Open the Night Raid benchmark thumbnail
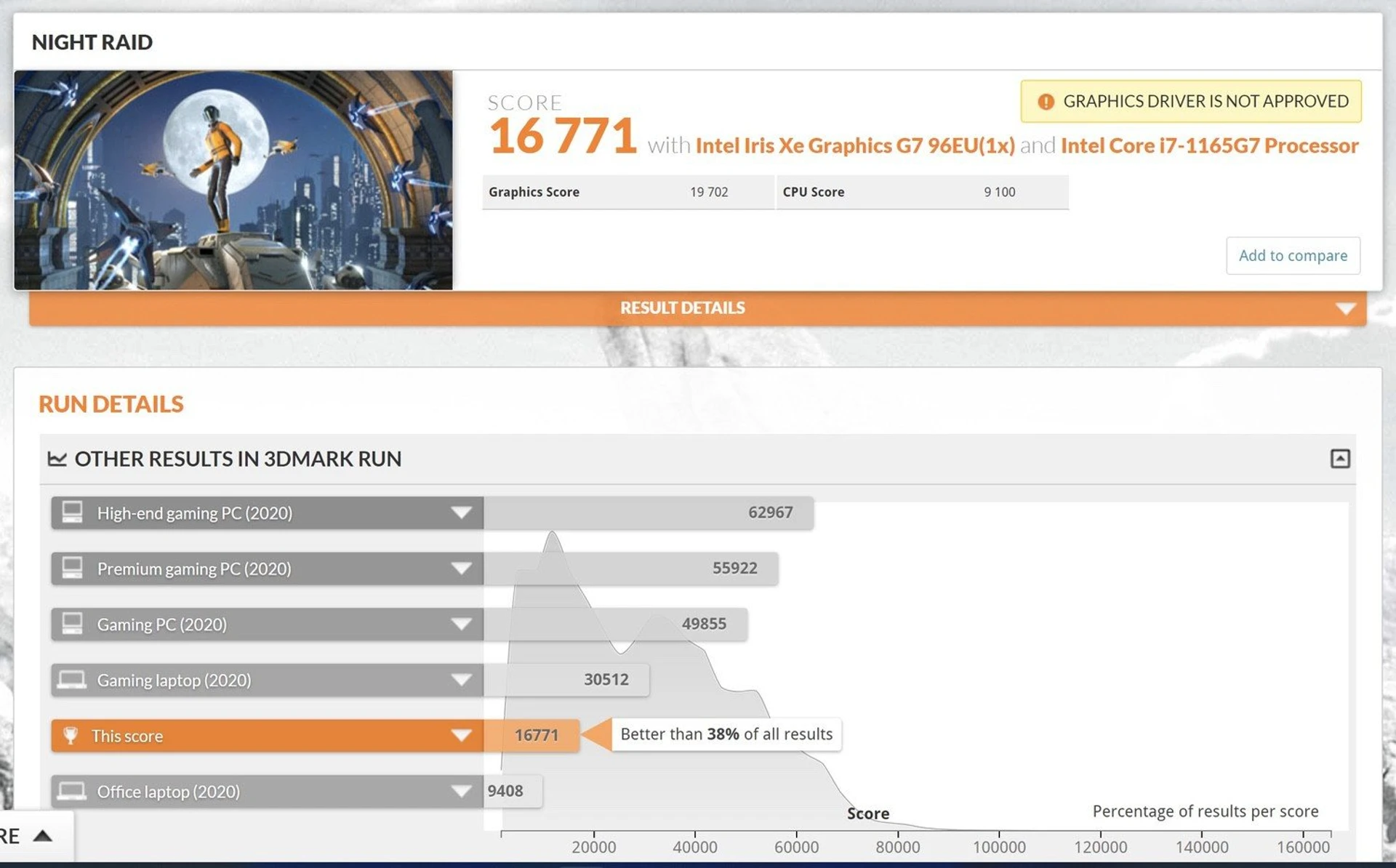Screen dimensions: 1396x868 tap(233, 180)
